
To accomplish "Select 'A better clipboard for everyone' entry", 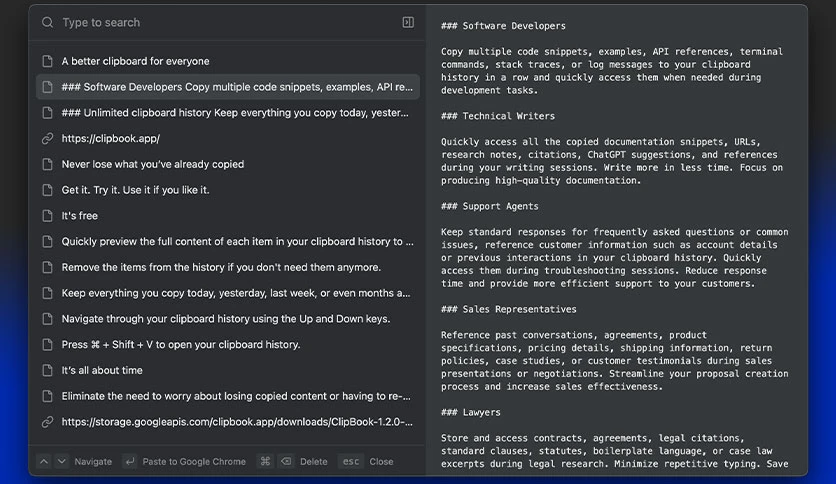I will [x=228, y=61].
